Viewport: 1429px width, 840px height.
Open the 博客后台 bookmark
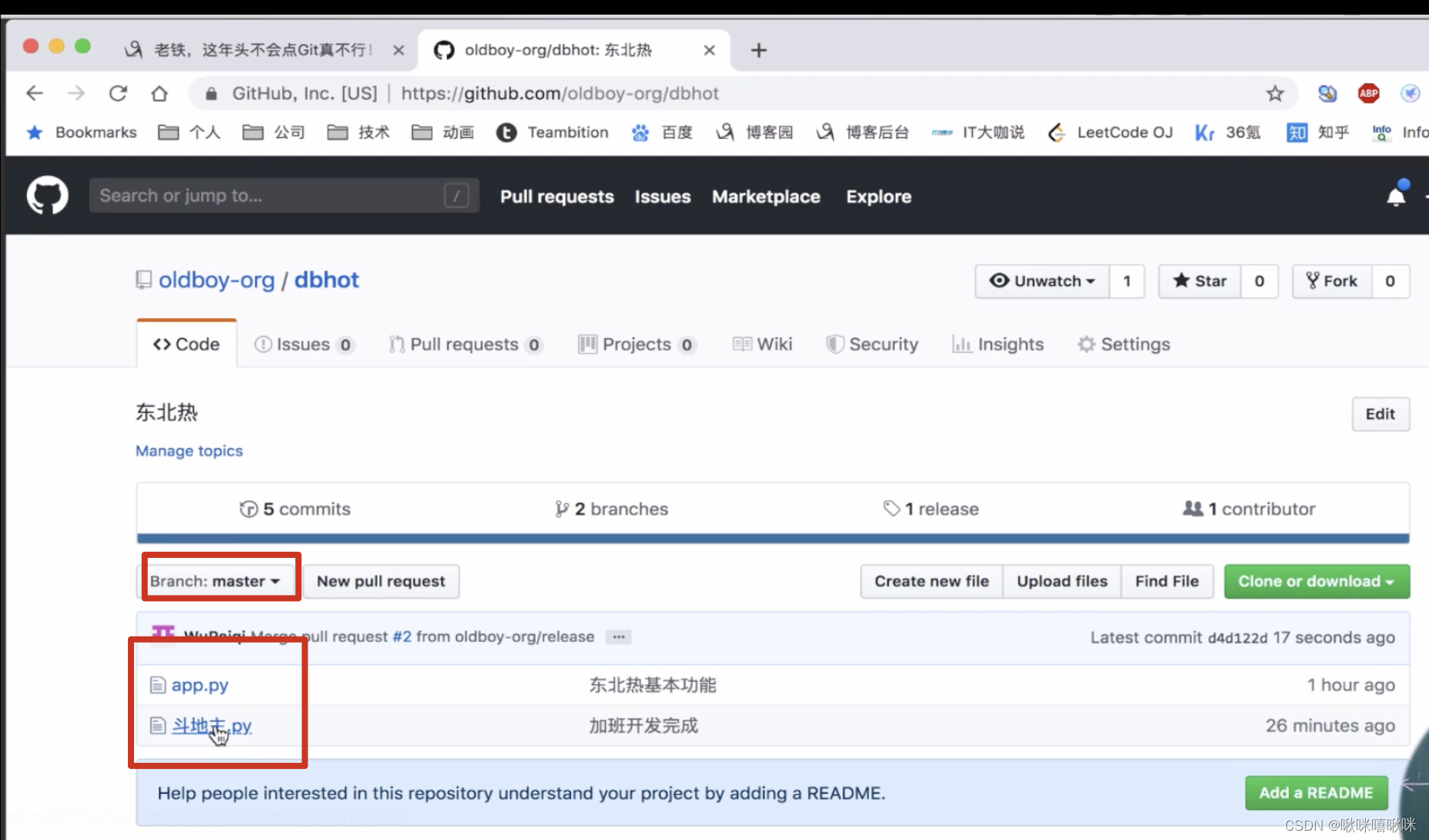coord(862,133)
